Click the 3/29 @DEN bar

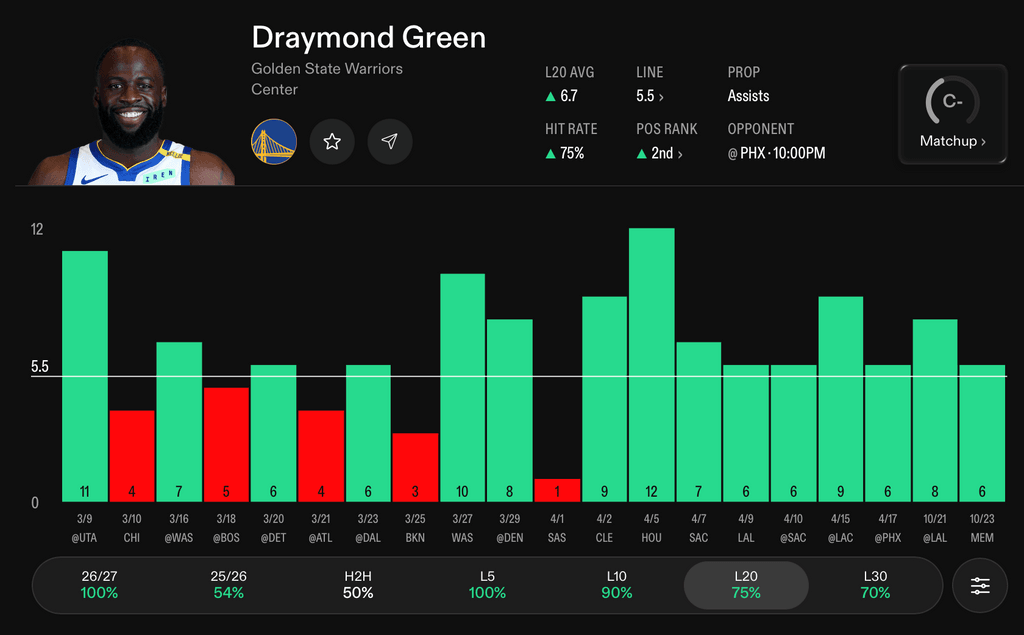(509, 410)
